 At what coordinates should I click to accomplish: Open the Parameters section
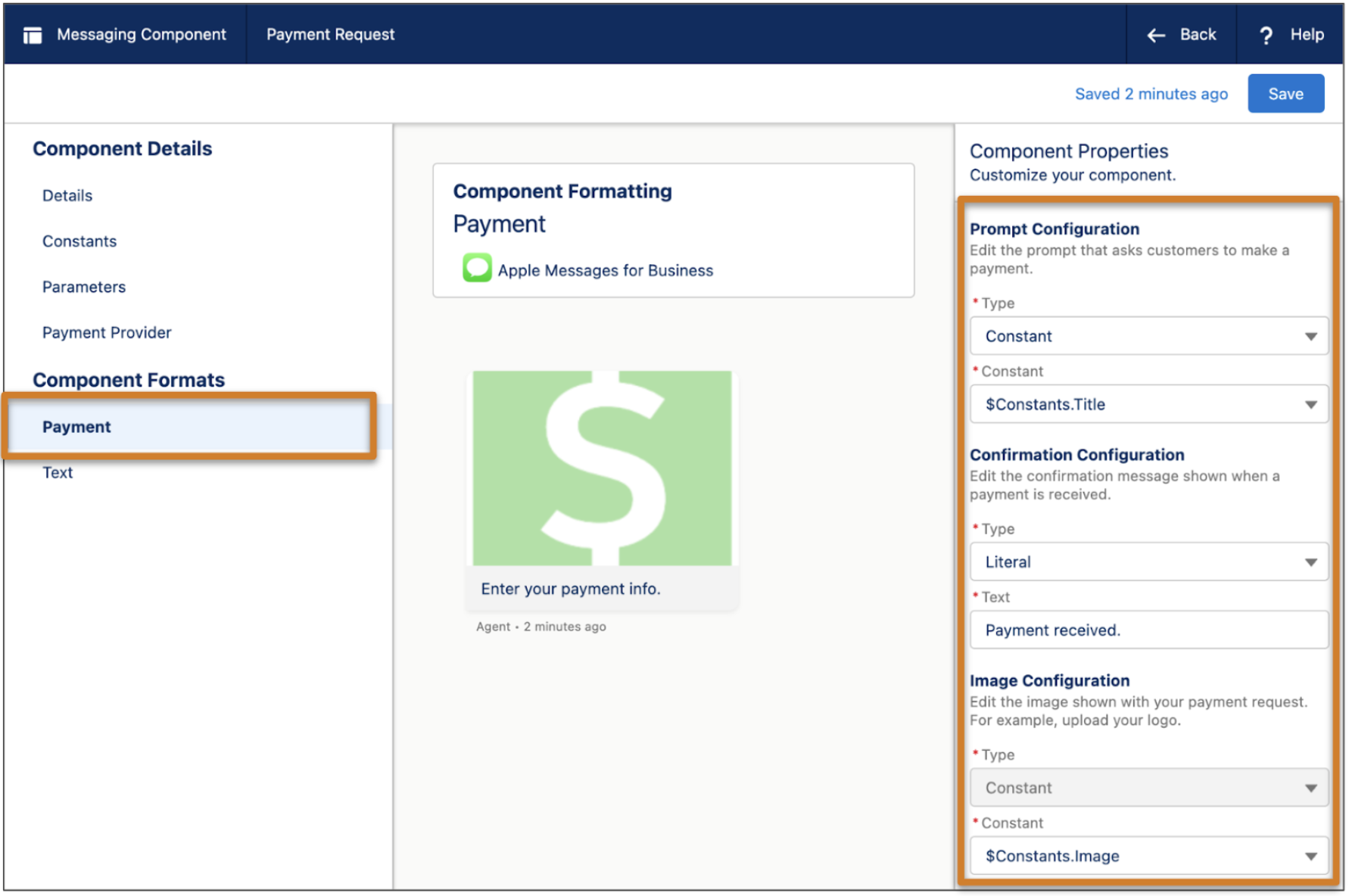[x=84, y=286]
